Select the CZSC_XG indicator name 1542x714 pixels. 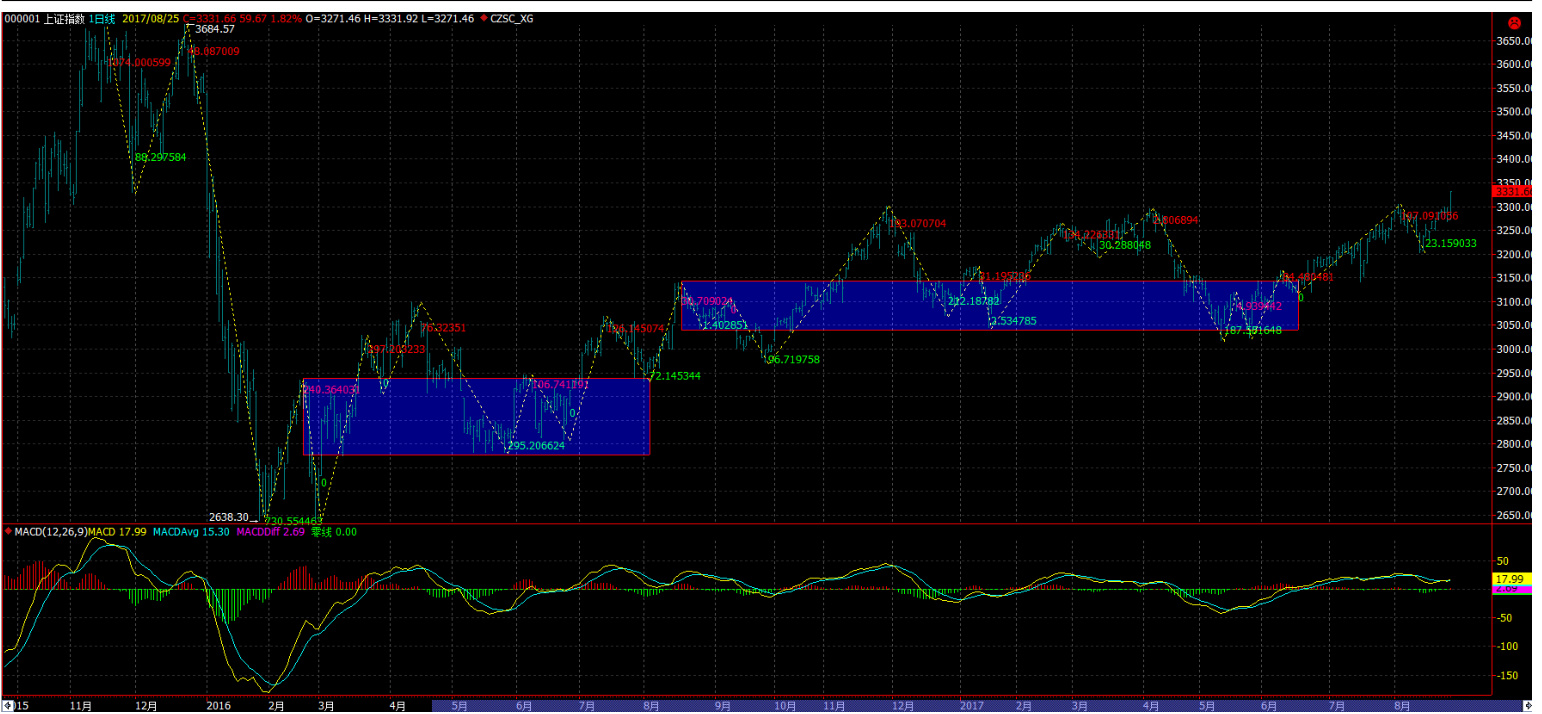[x=514, y=19]
